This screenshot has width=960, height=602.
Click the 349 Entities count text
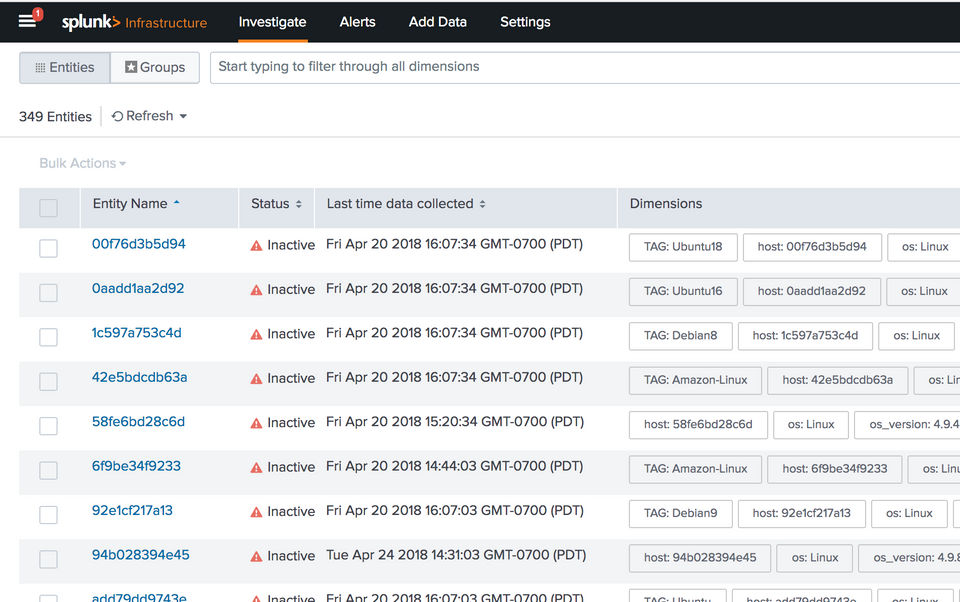point(55,116)
